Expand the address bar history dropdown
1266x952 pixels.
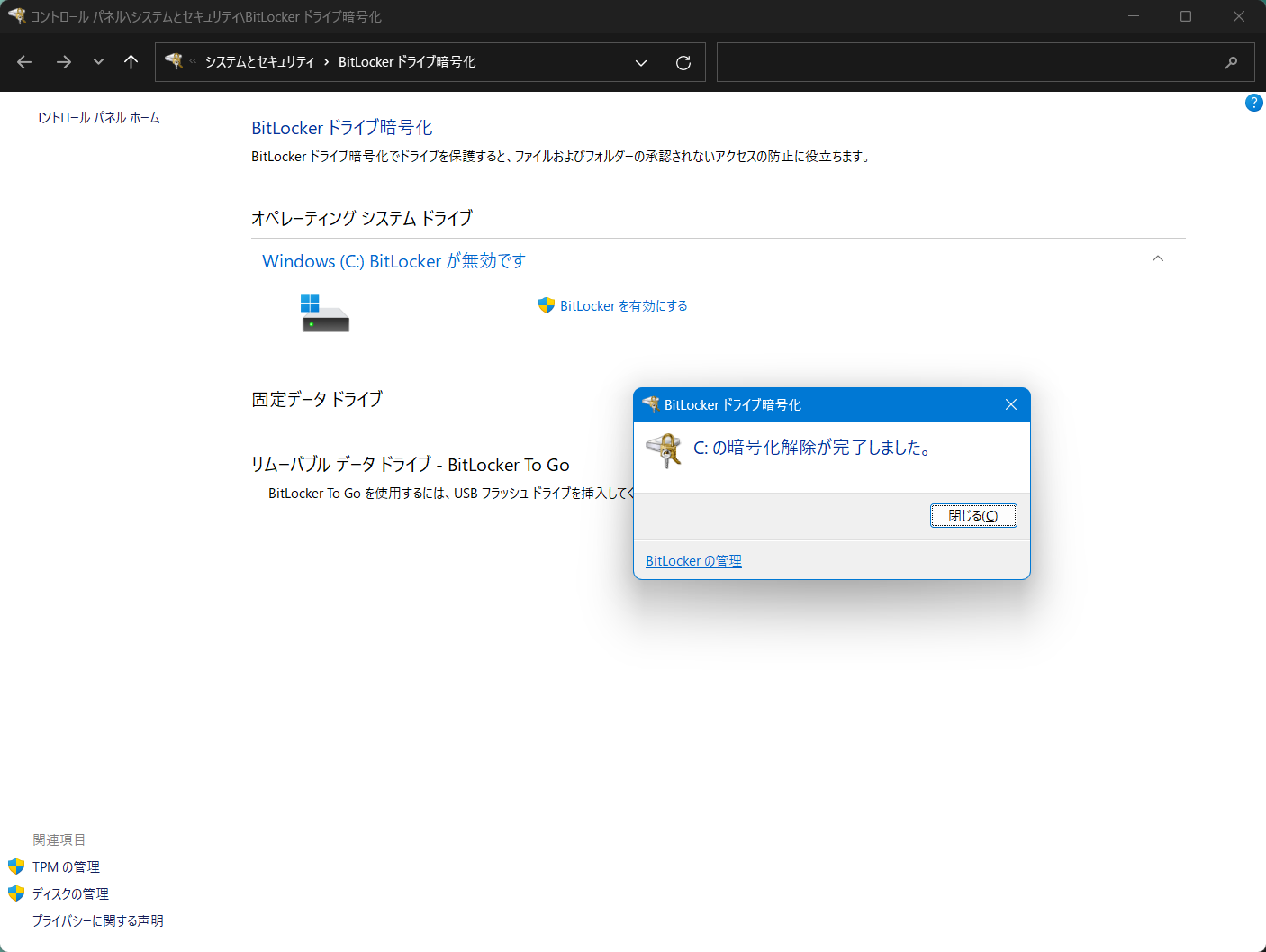coord(641,62)
